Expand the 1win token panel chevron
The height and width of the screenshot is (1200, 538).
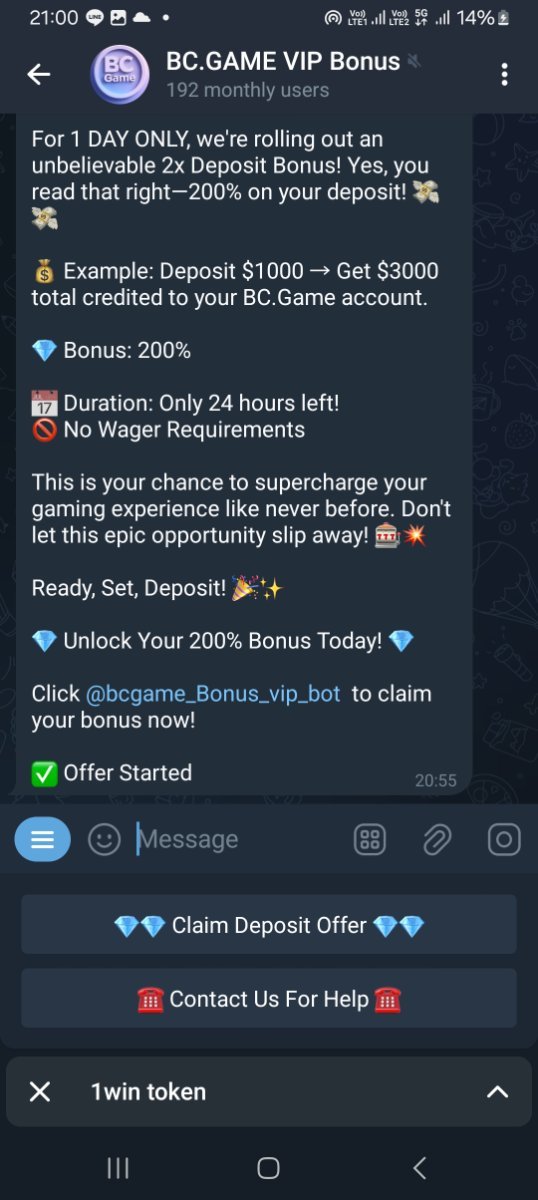click(x=497, y=1091)
